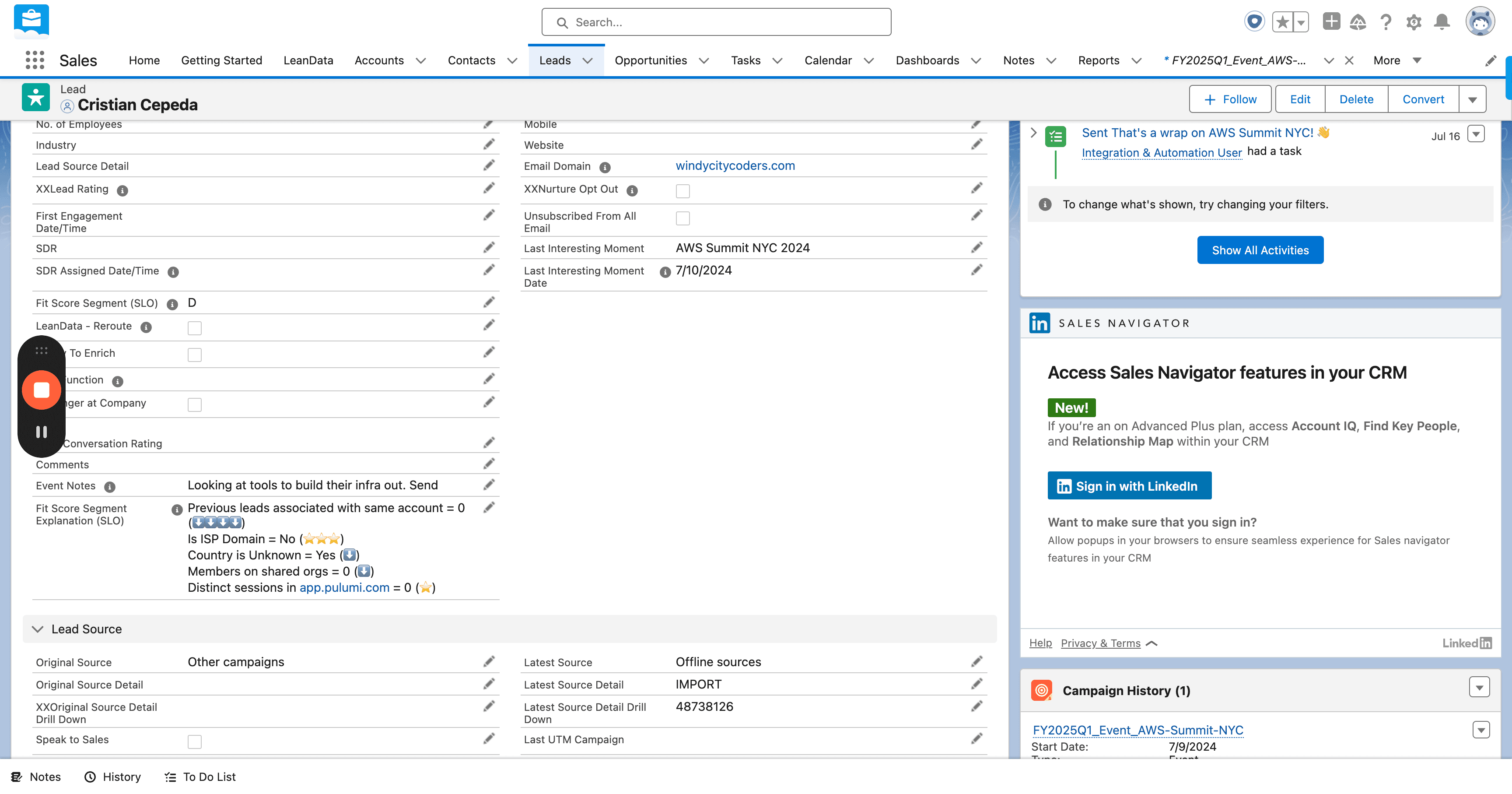Open the app.pulumi.com link

344,587
